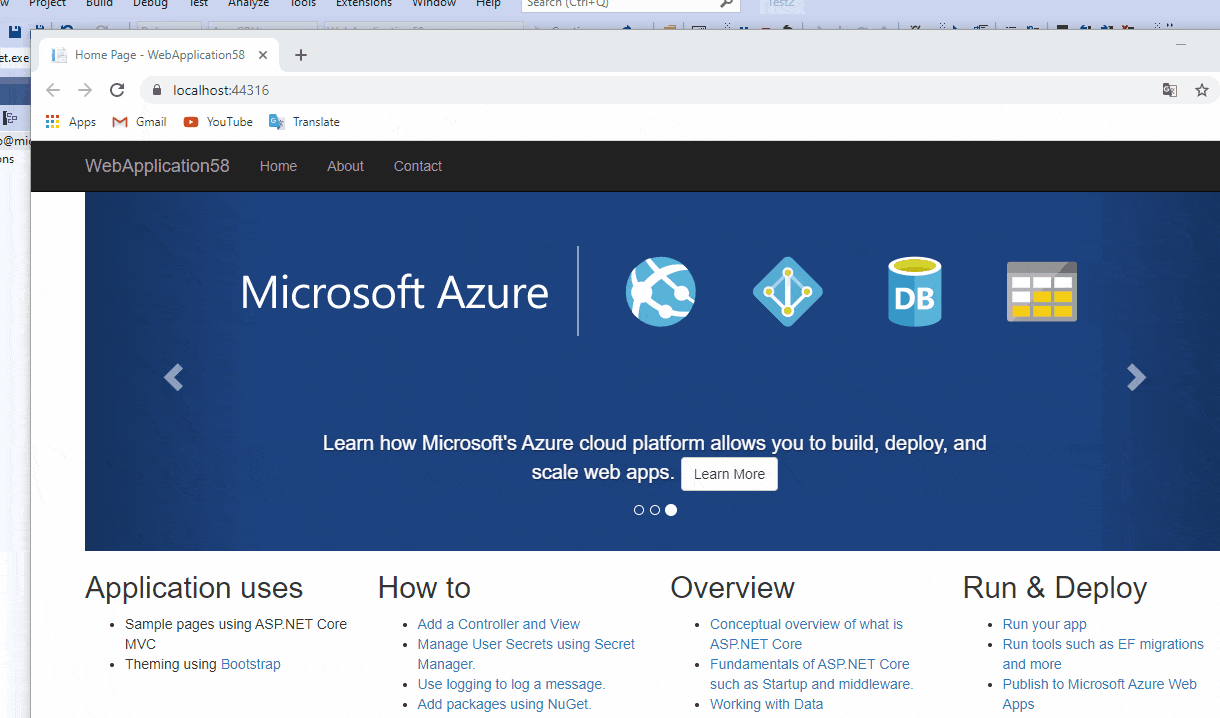1220x718 pixels.
Task: Show the previous carousel slide
Action: (x=173, y=377)
